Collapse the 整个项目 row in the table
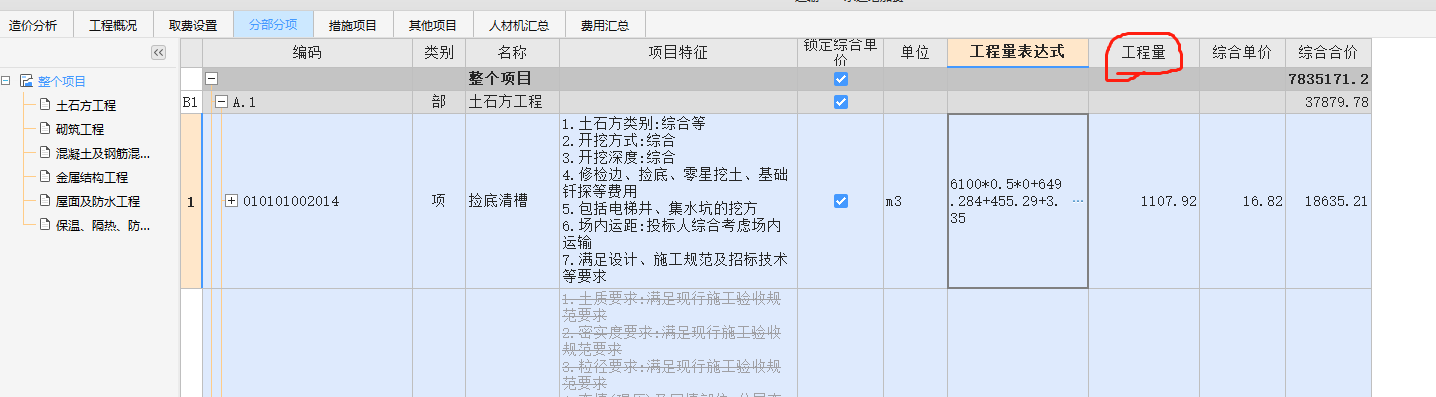 212,78
